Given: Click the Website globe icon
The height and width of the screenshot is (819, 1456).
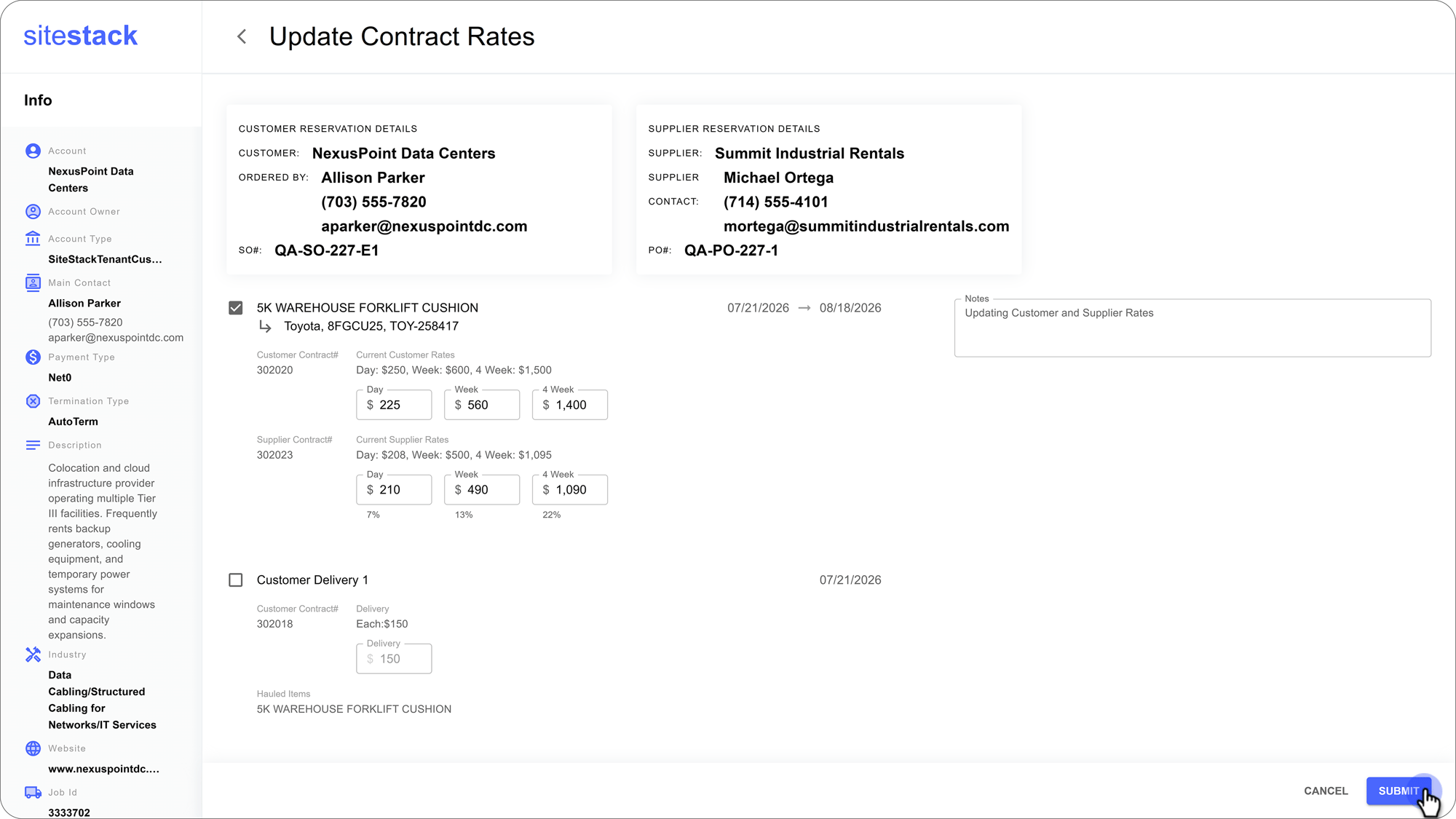Looking at the screenshot, I should point(33,748).
